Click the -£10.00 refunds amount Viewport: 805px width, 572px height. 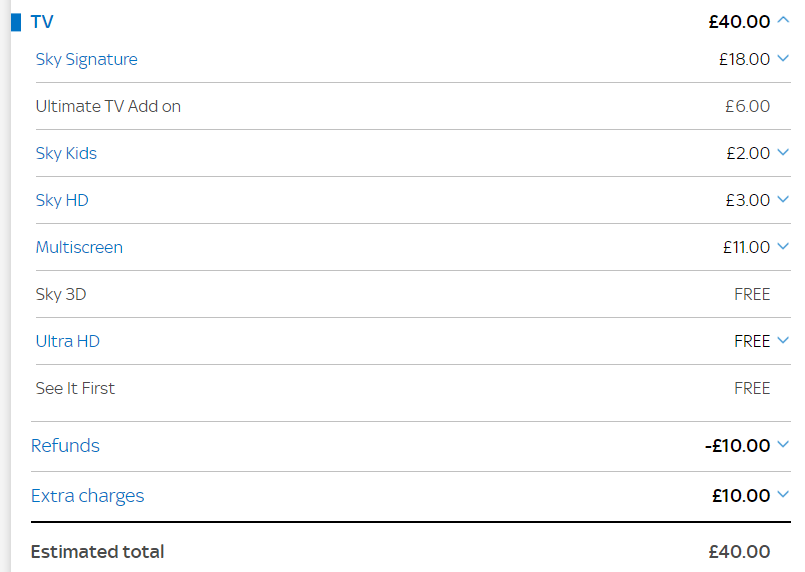click(737, 446)
